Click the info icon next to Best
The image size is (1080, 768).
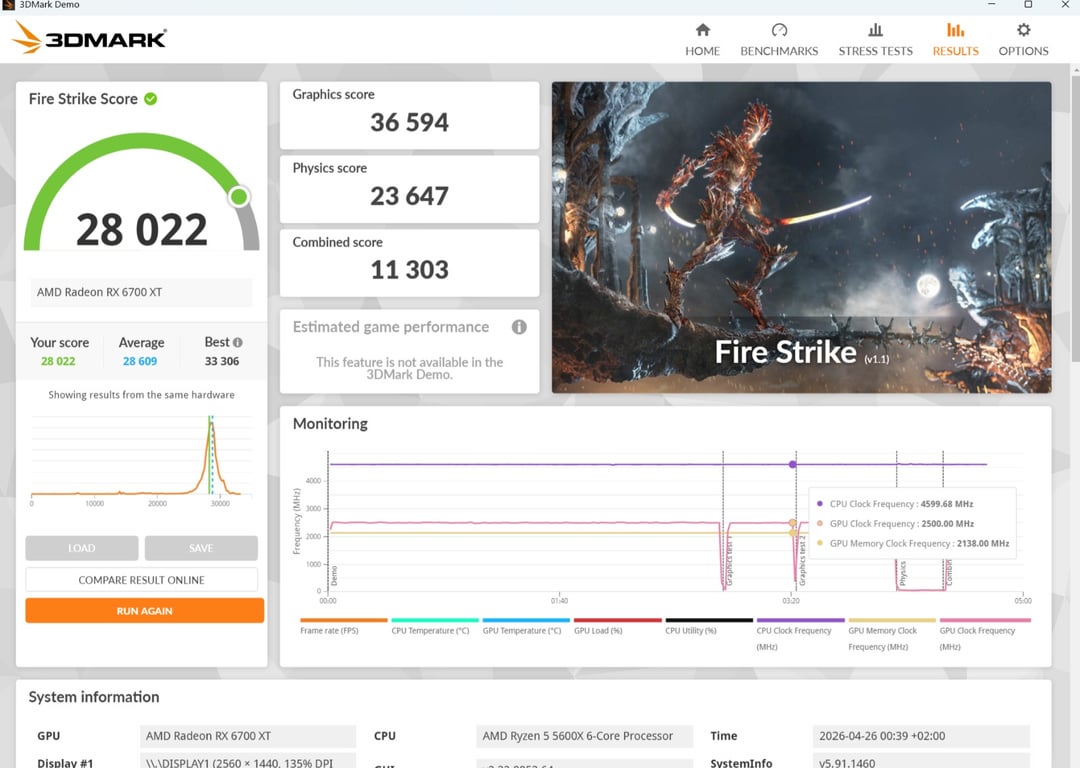point(238,343)
